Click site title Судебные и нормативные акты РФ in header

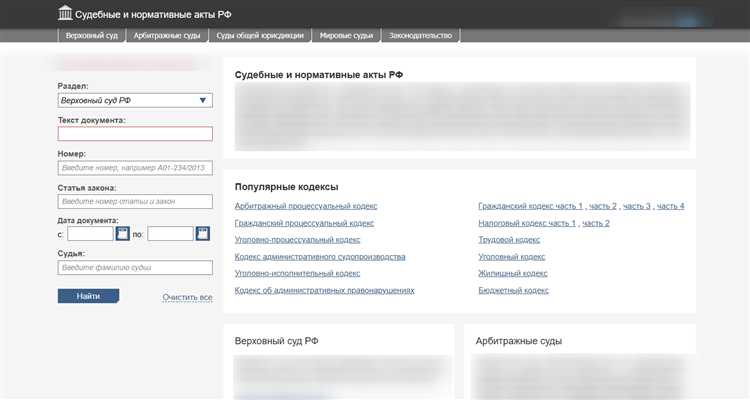pyautogui.click(x=153, y=14)
